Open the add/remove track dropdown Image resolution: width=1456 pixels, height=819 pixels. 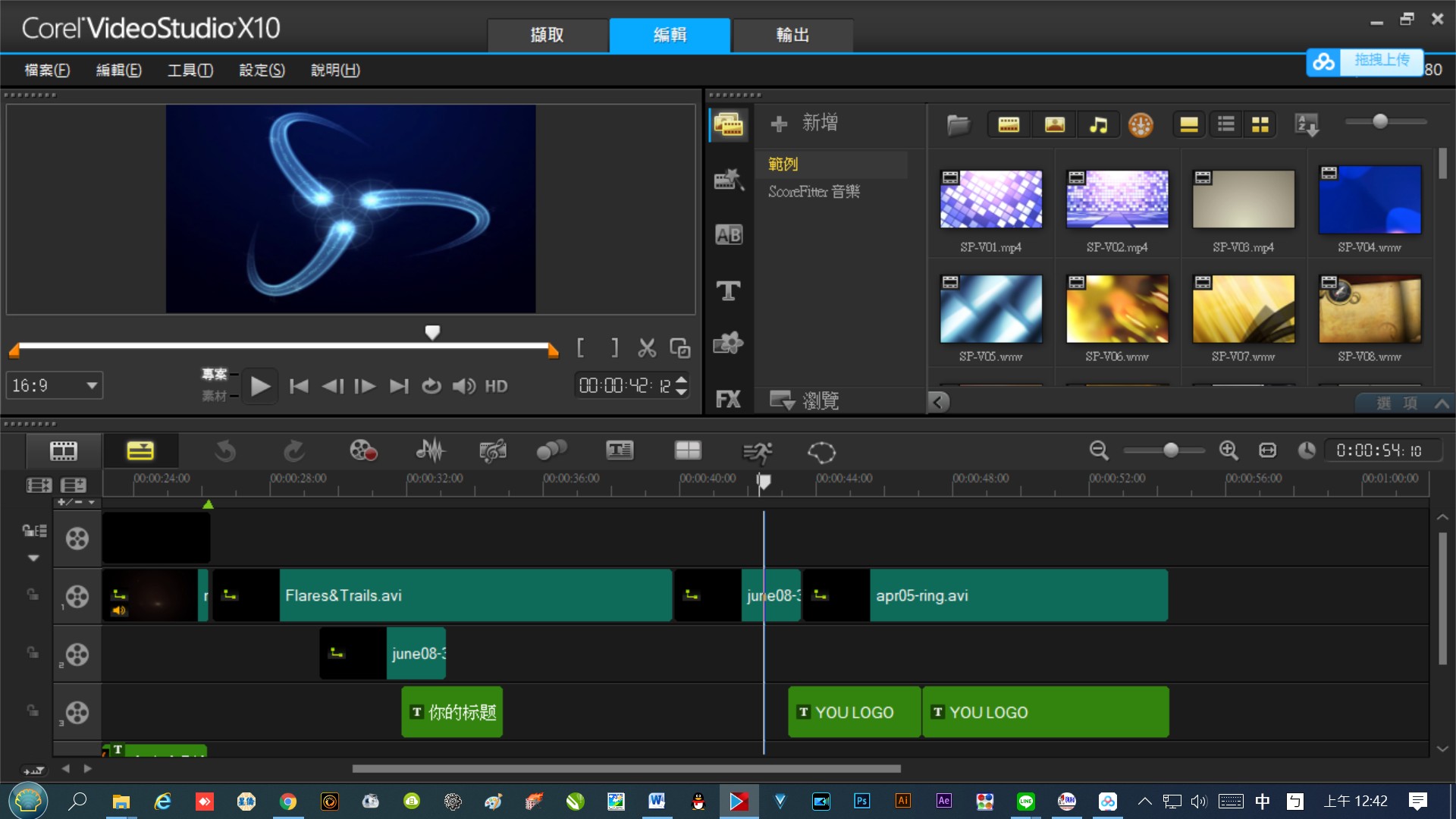coord(77,502)
